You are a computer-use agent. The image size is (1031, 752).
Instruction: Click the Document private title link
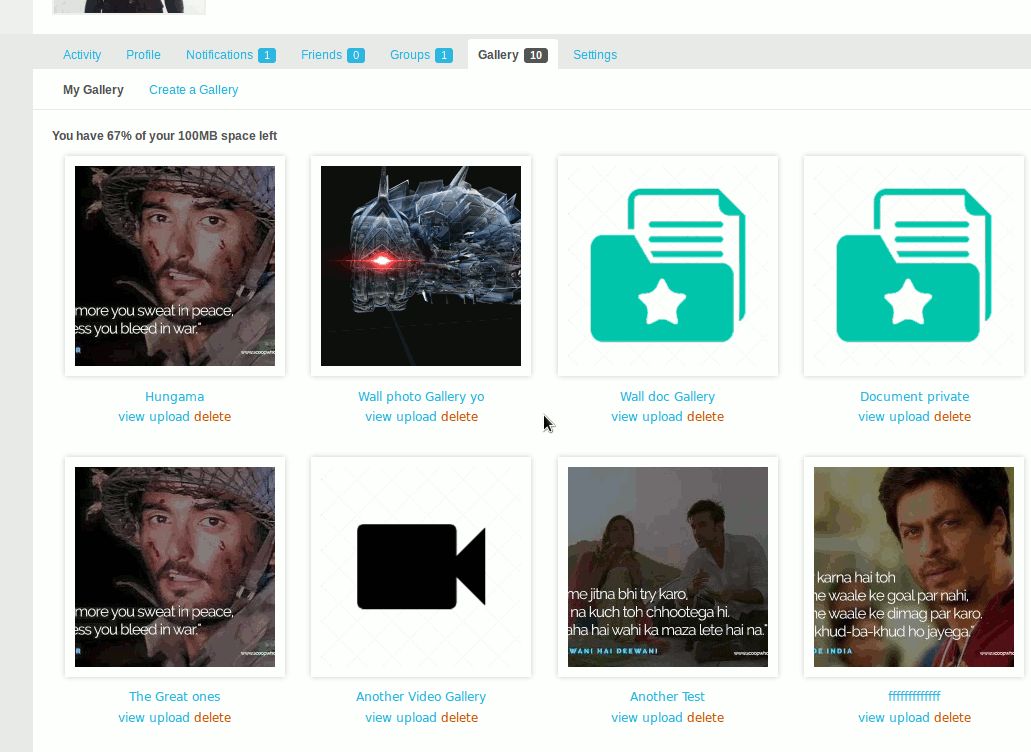click(915, 396)
